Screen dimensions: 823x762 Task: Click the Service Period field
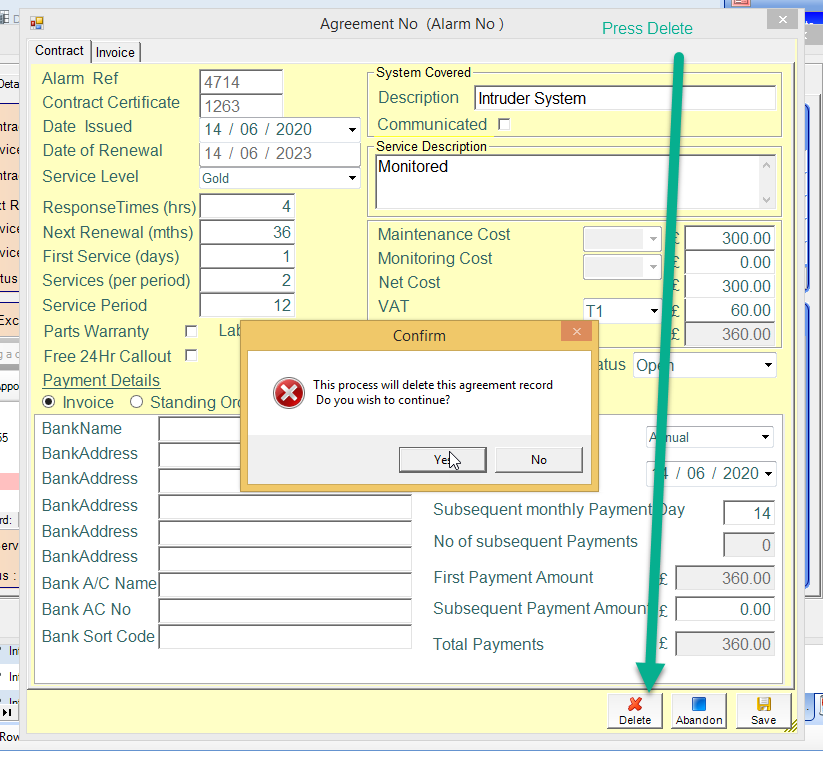click(247, 305)
